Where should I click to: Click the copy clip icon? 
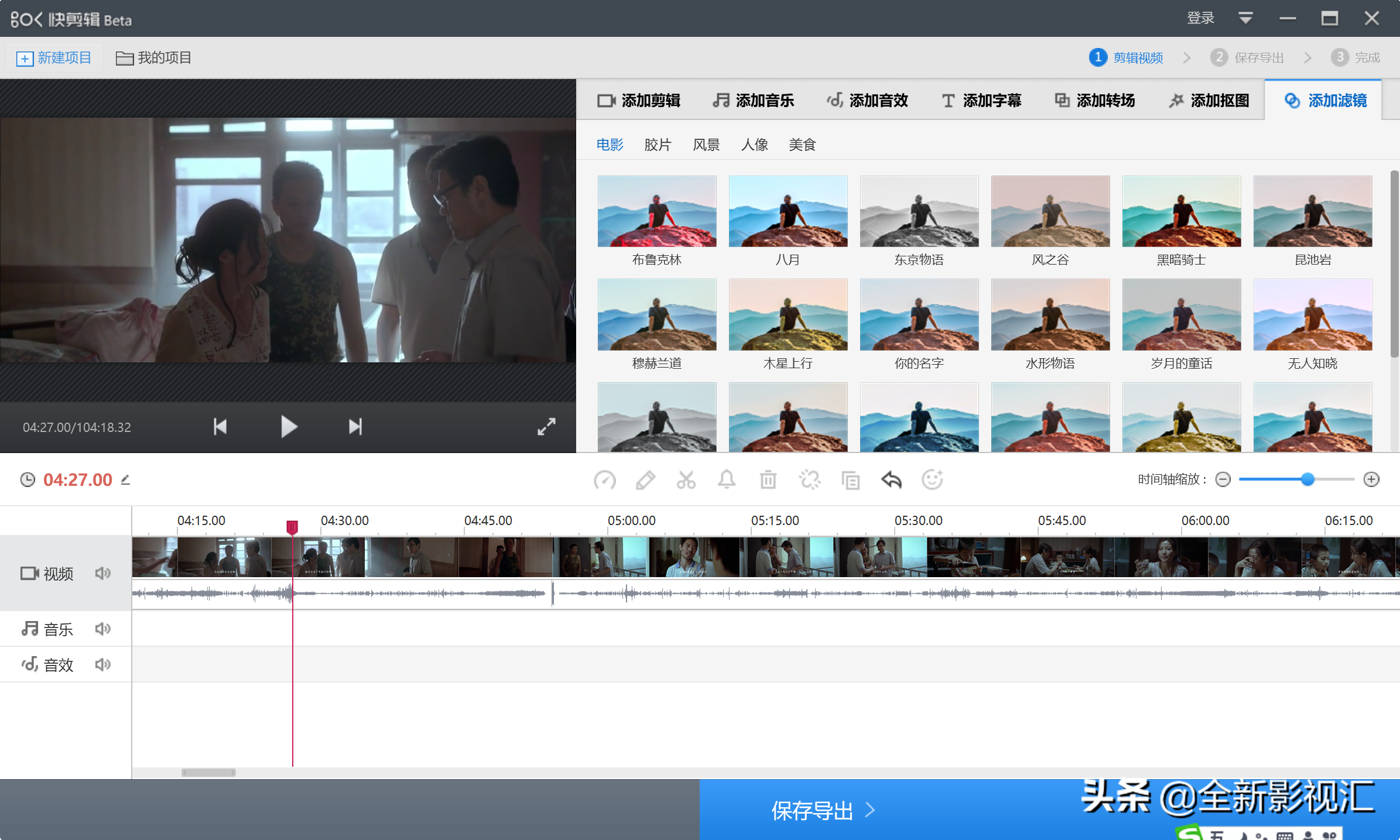pyautogui.click(x=850, y=480)
